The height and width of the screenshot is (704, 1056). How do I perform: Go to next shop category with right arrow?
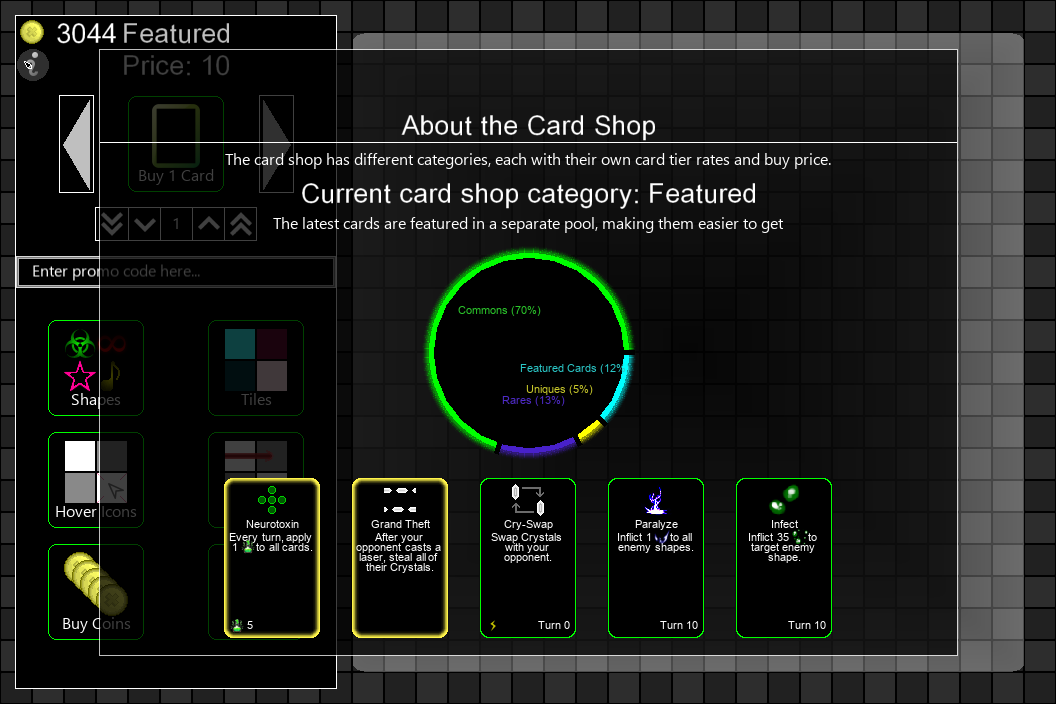pyautogui.click(x=276, y=143)
